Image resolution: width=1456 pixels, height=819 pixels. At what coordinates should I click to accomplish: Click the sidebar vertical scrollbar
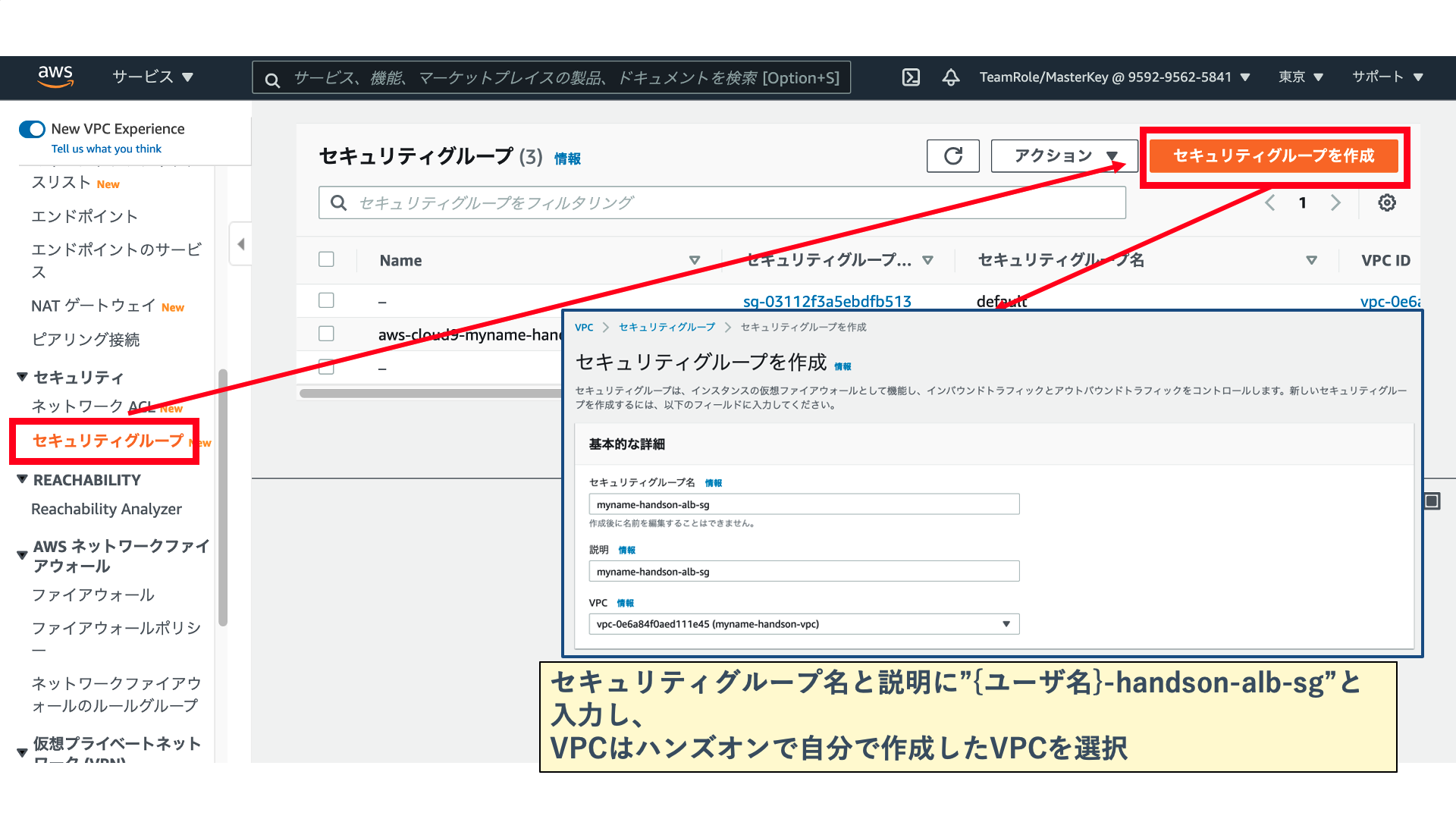[x=223, y=497]
